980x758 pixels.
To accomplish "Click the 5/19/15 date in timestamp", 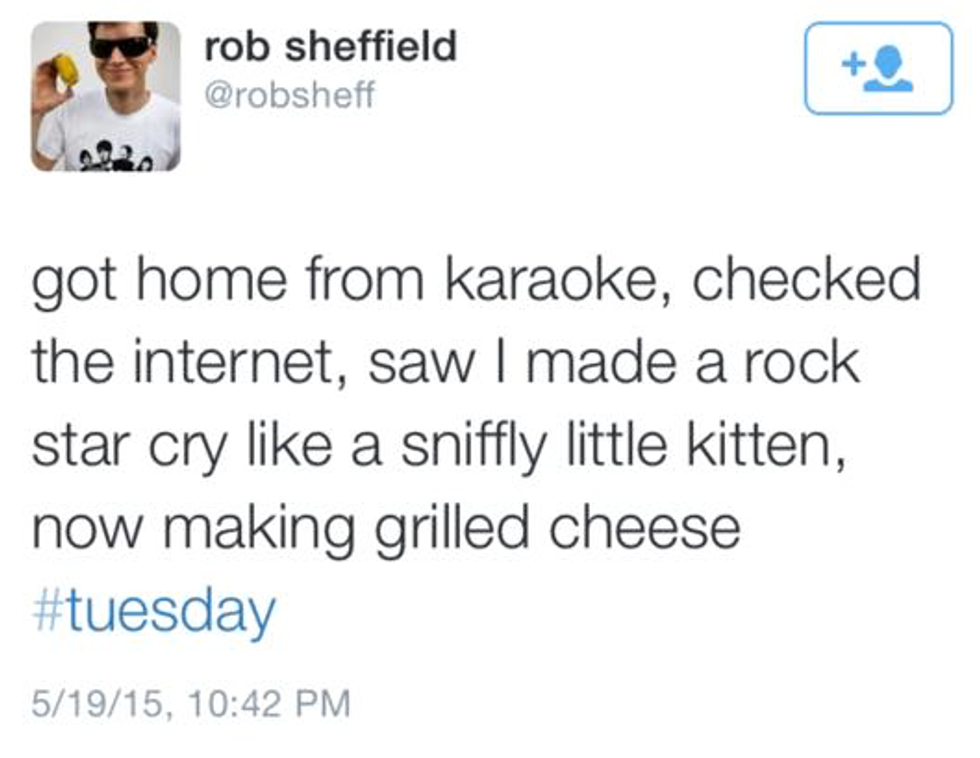I will (93, 703).
